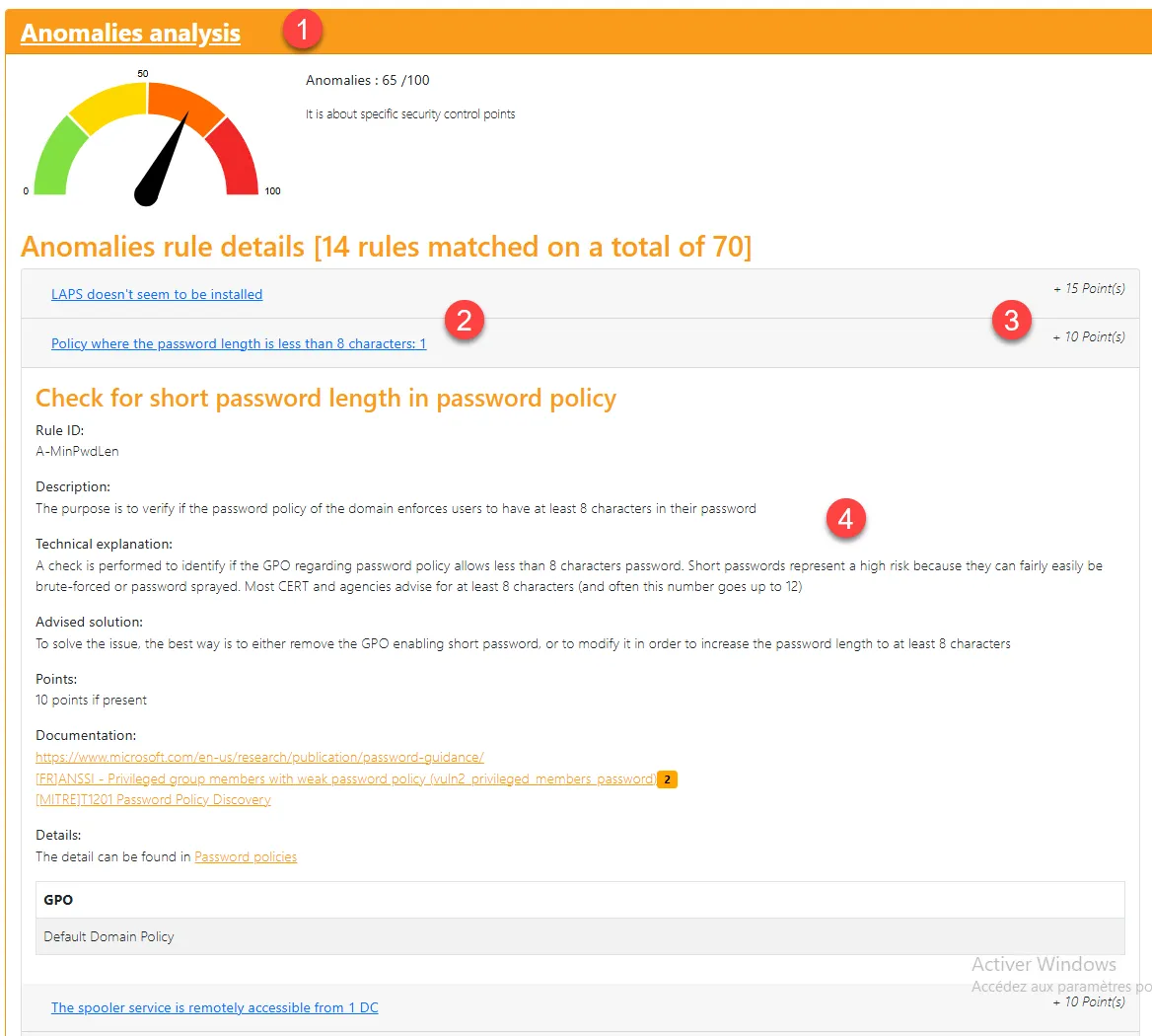This screenshot has height=1036, width=1152.
Task: Click the +15 Point(s) label on the LAPS row
Action: click(1089, 289)
